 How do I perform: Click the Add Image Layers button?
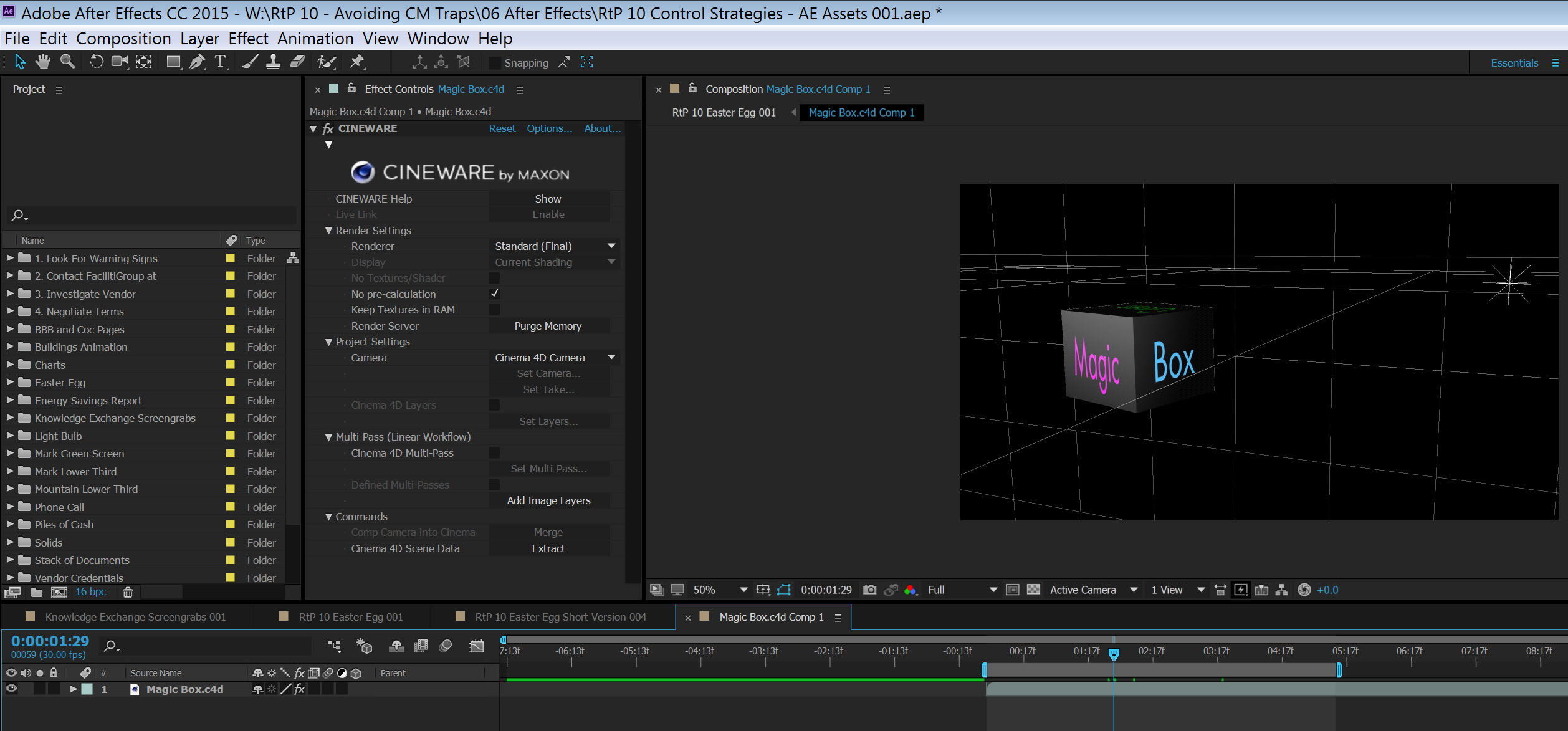click(x=548, y=500)
